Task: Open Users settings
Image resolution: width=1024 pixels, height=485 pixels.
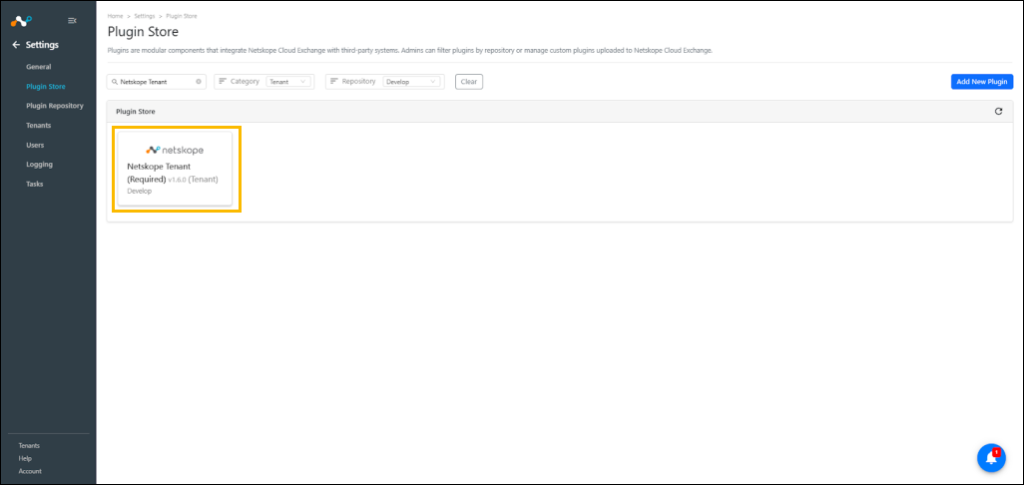Action: coord(35,145)
